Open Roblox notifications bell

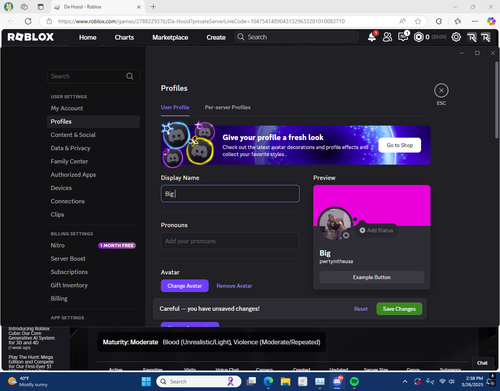click(x=372, y=37)
